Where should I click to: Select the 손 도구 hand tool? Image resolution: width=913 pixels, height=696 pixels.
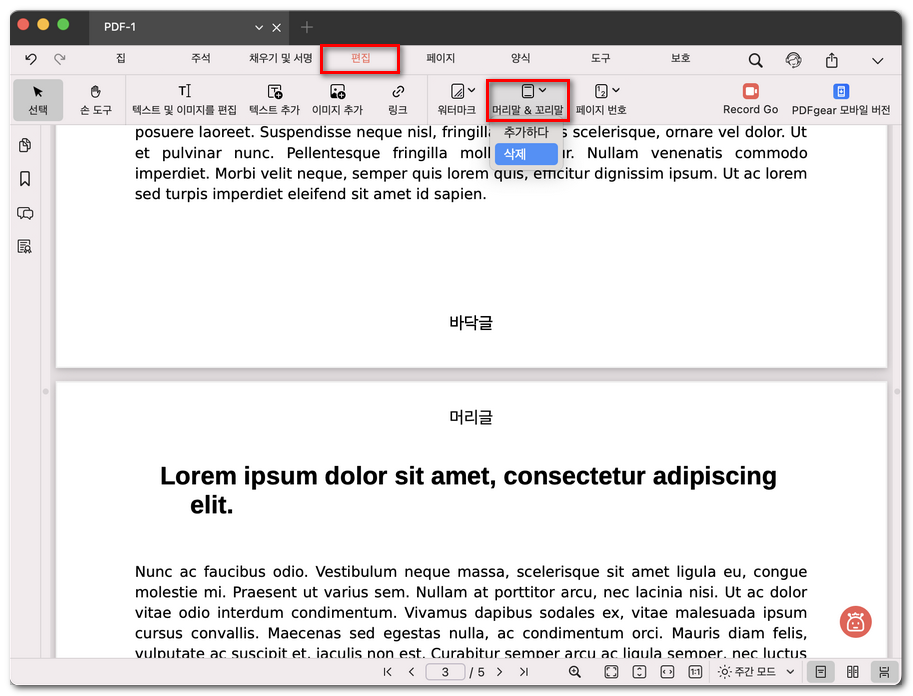pos(96,99)
